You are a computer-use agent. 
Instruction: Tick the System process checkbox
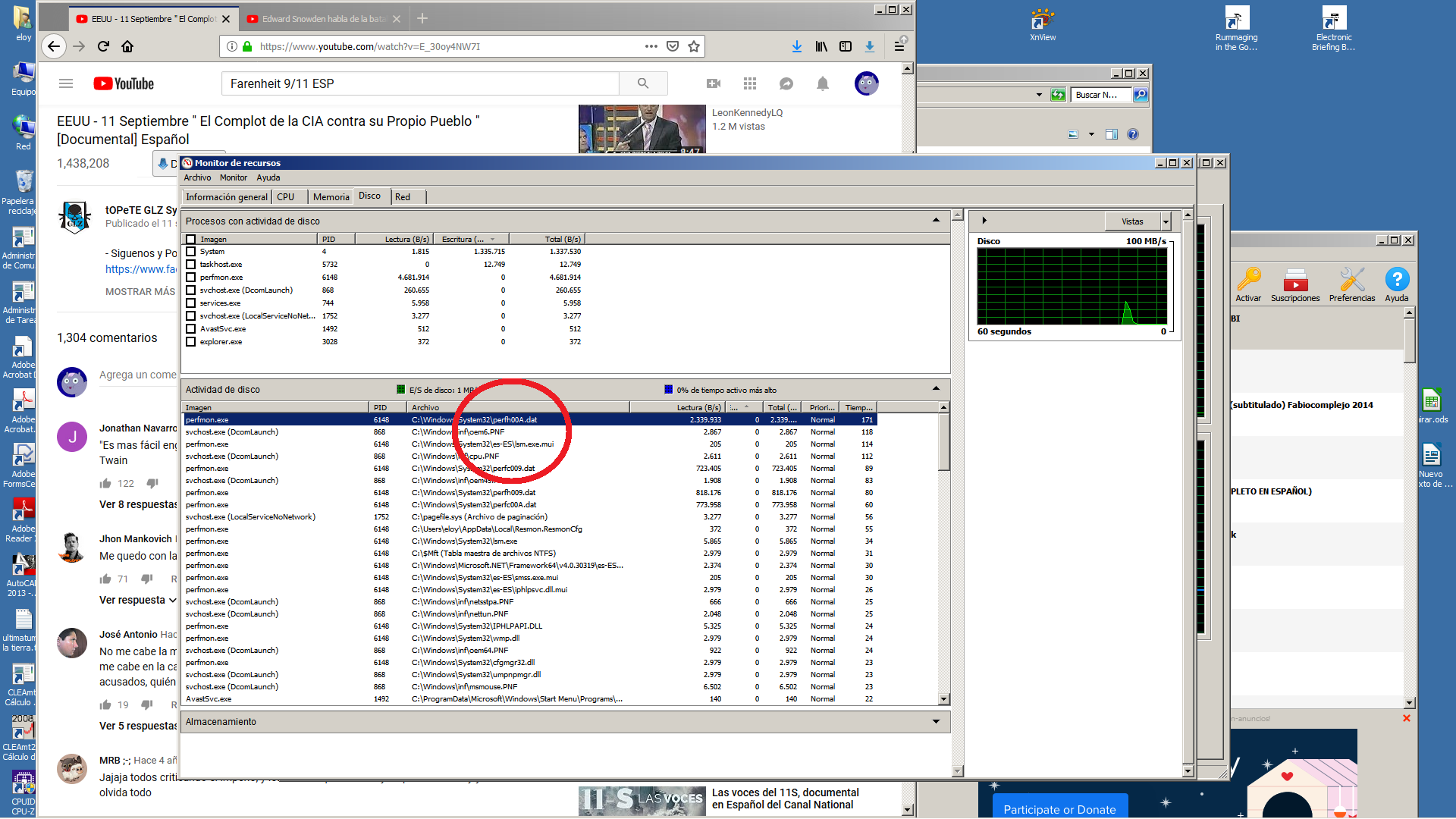[x=191, y=252]
